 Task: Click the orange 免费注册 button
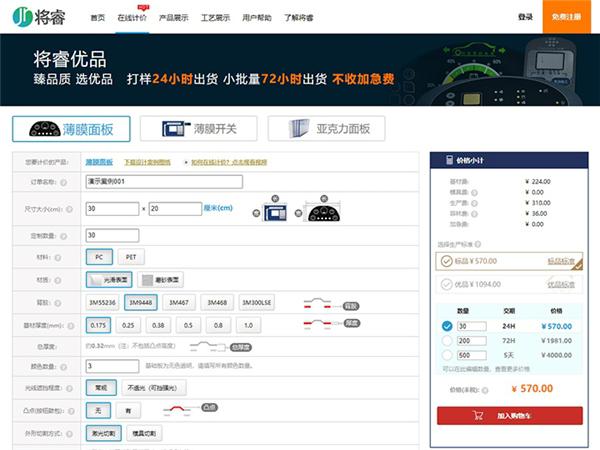tap(568, 17)
